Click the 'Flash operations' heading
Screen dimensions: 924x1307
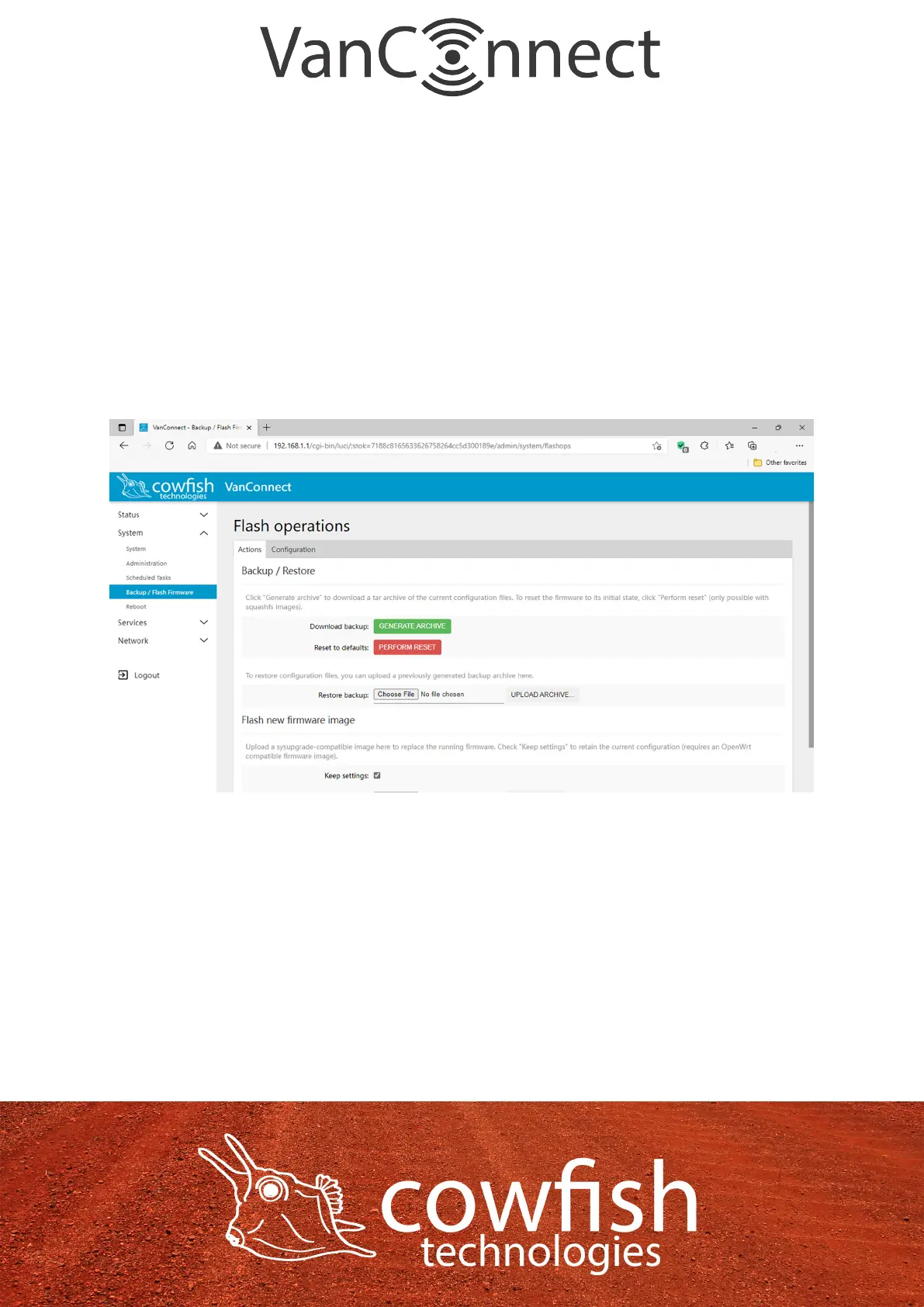click(x=292, y=526)
